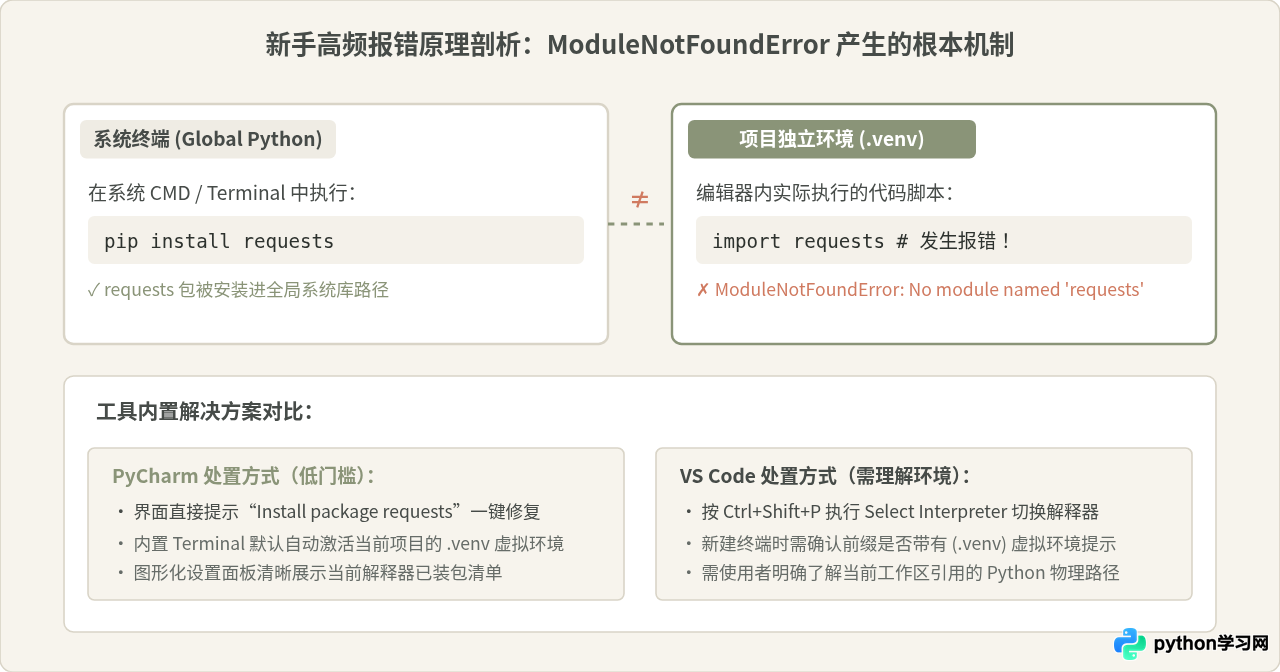Select the '系统终端 (Global Python)' label
The width and height of the screenshot is (1280, 672).
coord(208,139)
